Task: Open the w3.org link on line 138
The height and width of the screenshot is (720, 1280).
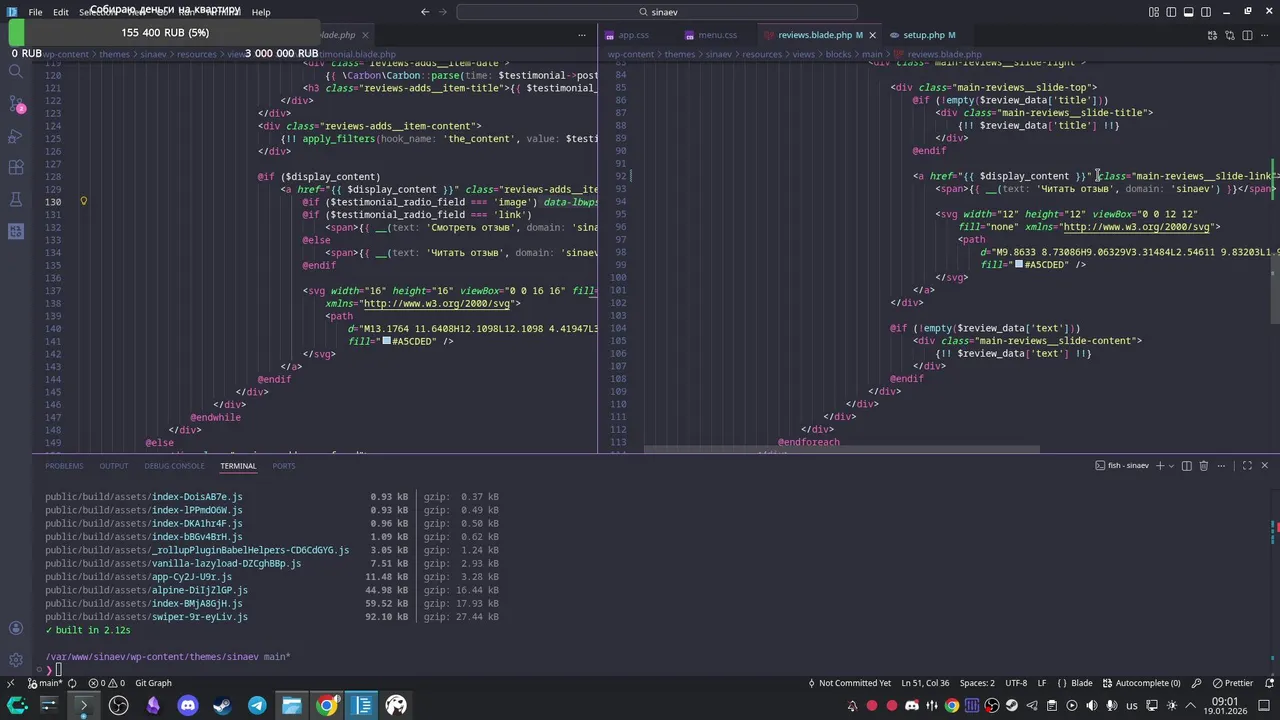Action: (438, 304)
